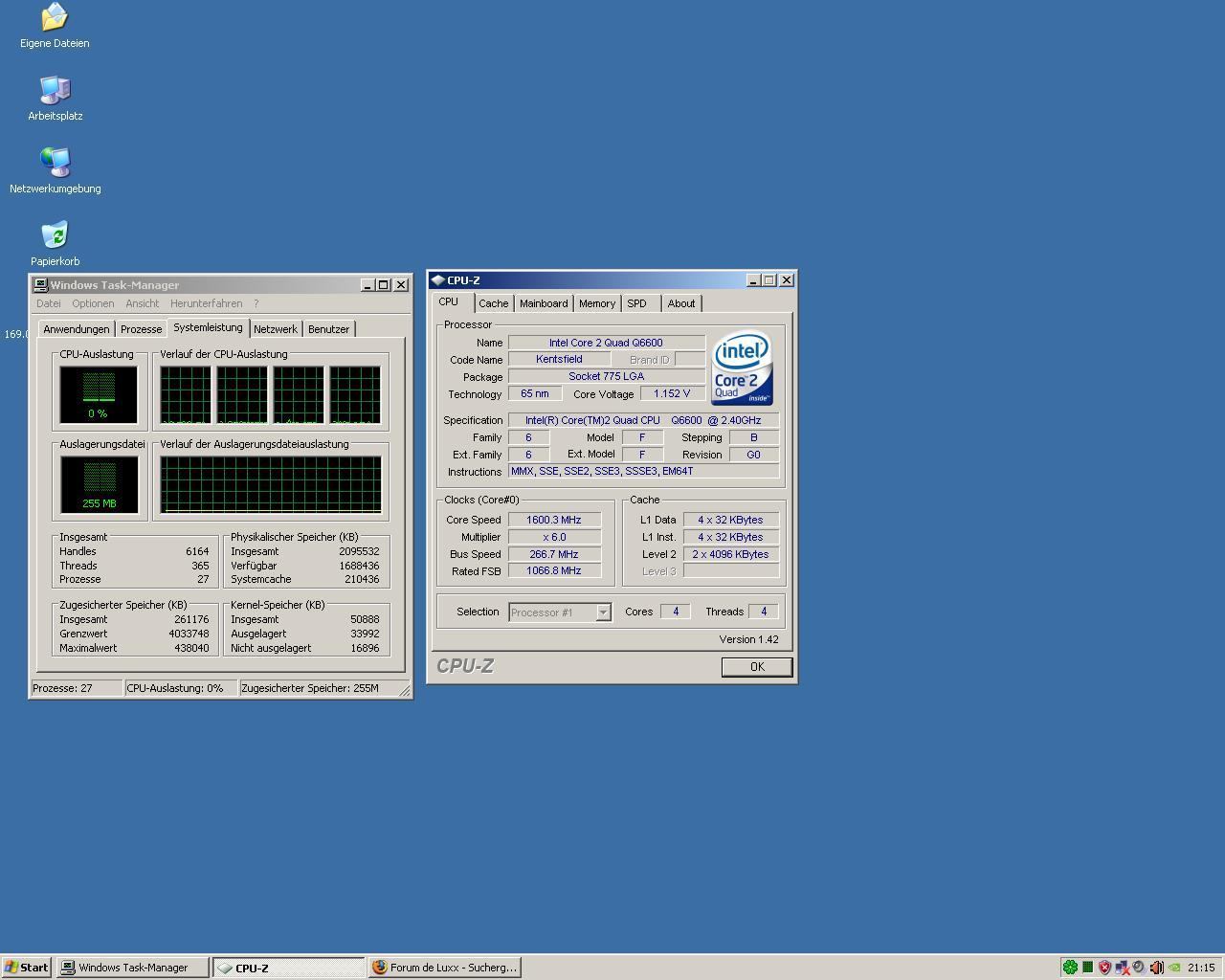Click the Firefox icon on Forum de Luxx taskbar button
Viewport: 1225px width, 980px height.
pos(379,968)
